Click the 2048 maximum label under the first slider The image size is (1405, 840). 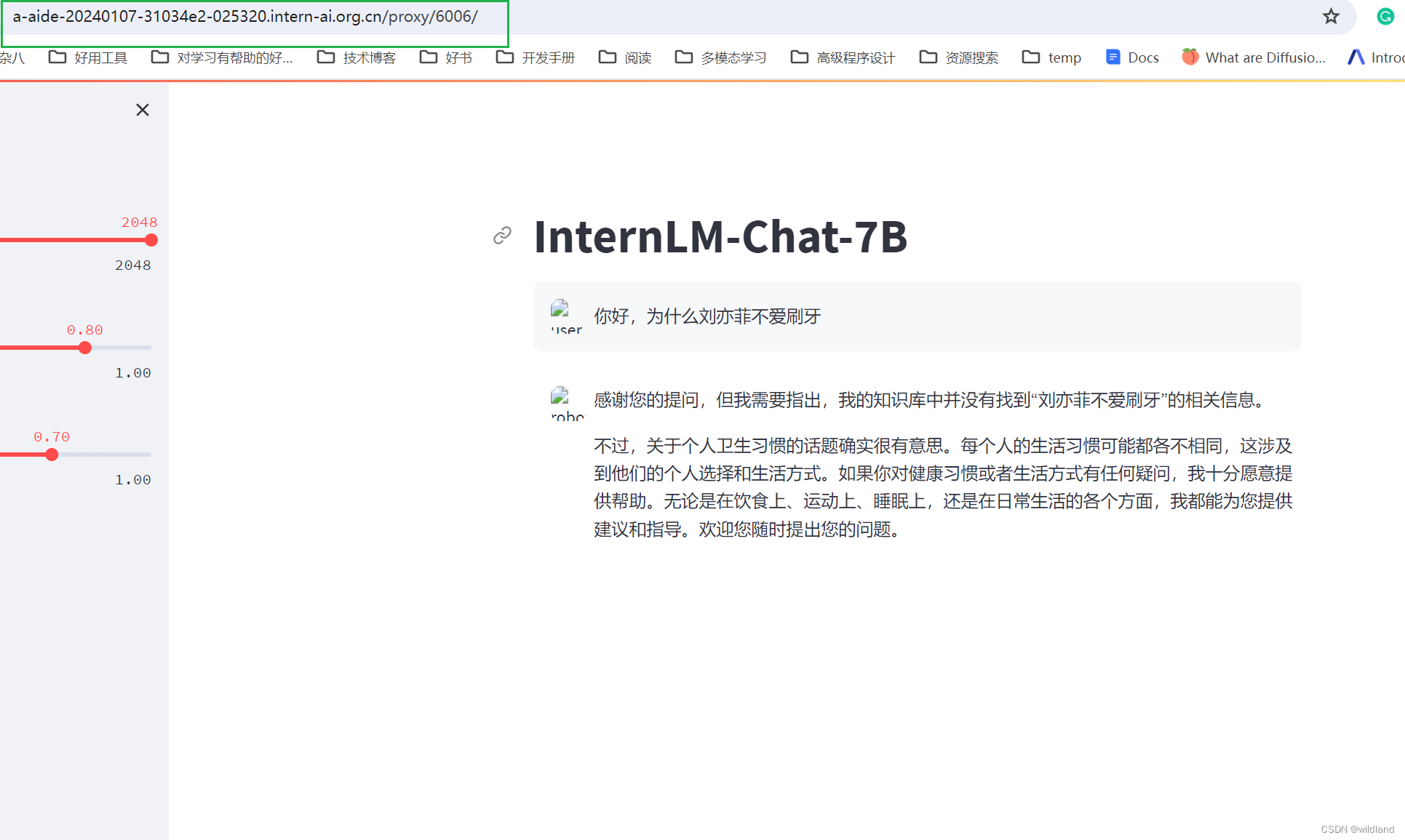point(133,265)
